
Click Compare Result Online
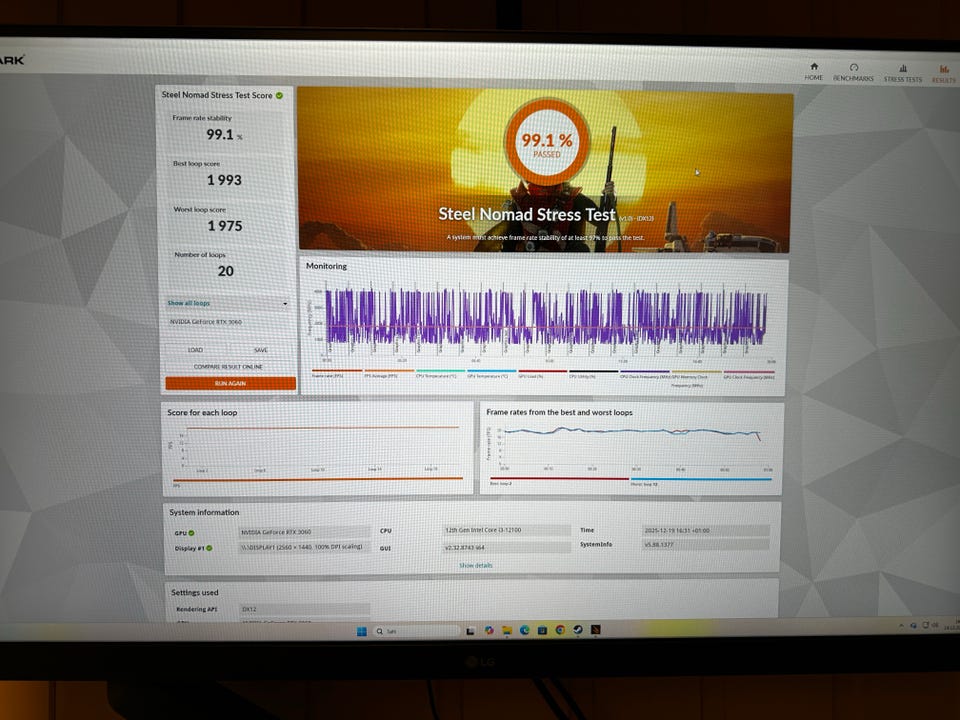point(228,366)
